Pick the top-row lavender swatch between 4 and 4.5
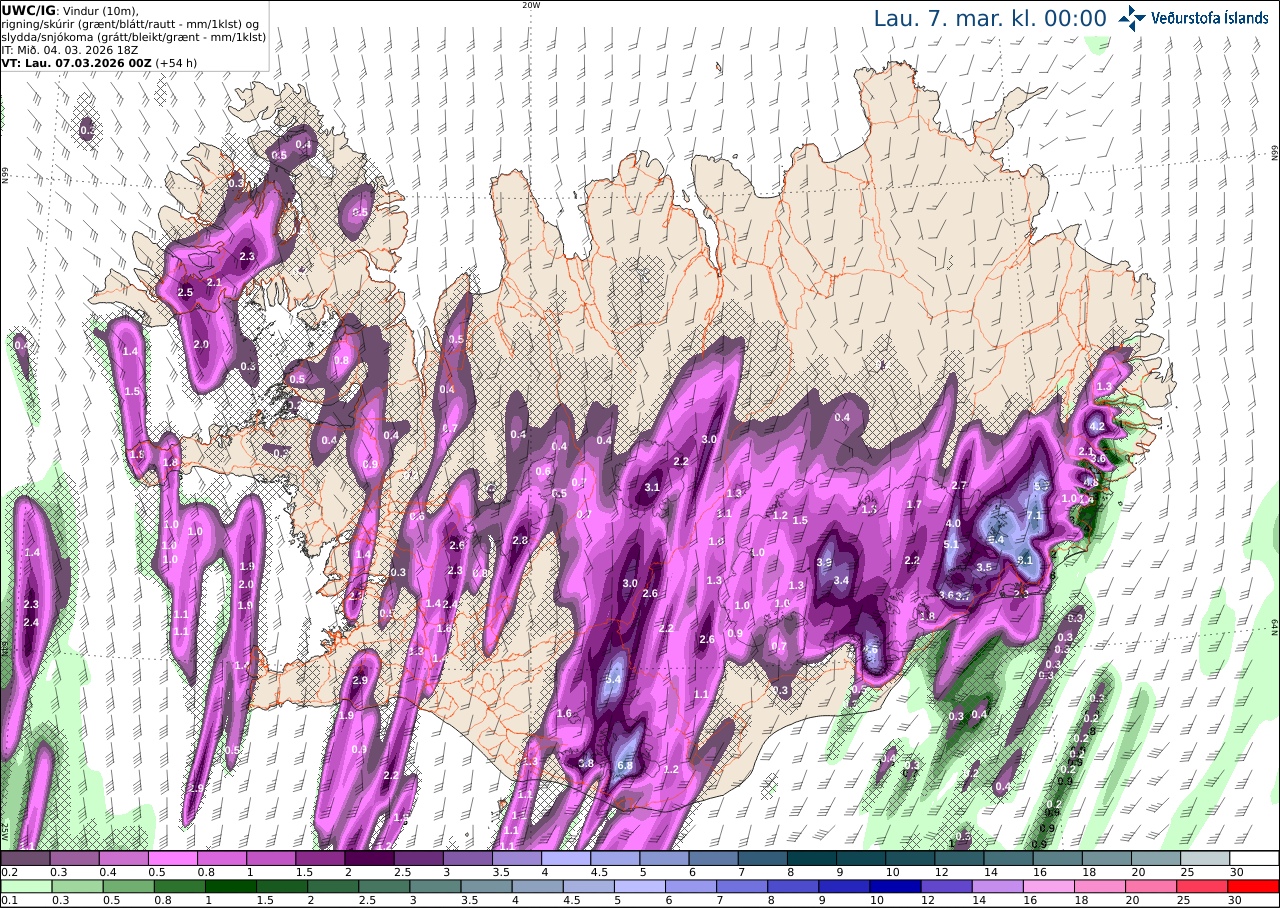This screenshot has width=1280, height=908. [566, 858]
